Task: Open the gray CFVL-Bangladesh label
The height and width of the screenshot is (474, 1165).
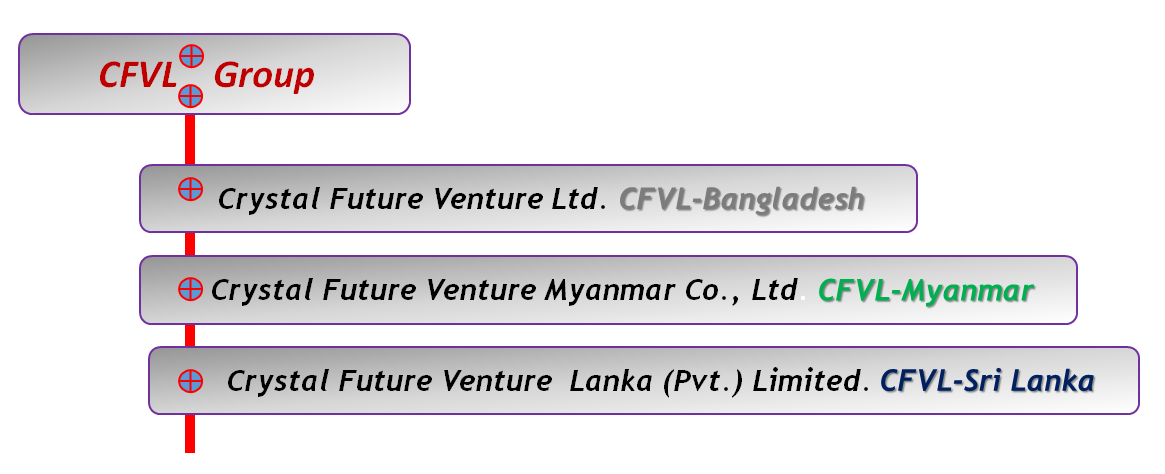Action: pos(741,199)
